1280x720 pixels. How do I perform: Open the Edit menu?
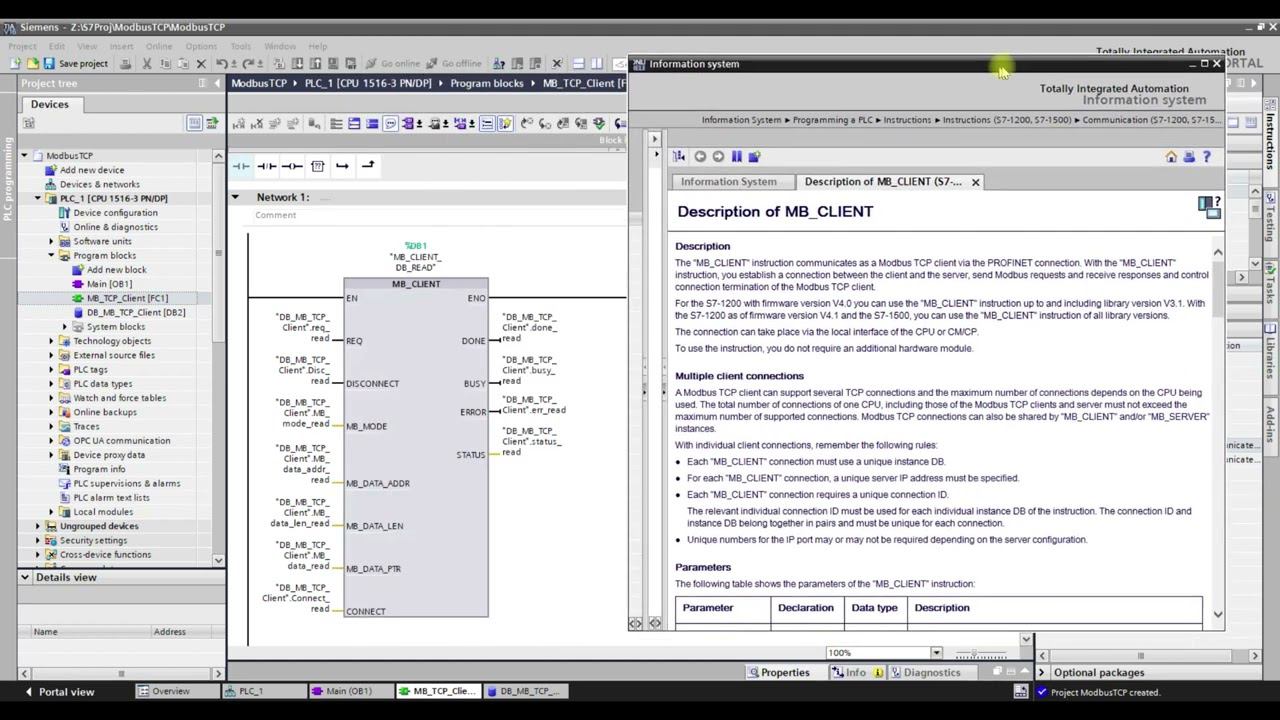click(57, 46)
